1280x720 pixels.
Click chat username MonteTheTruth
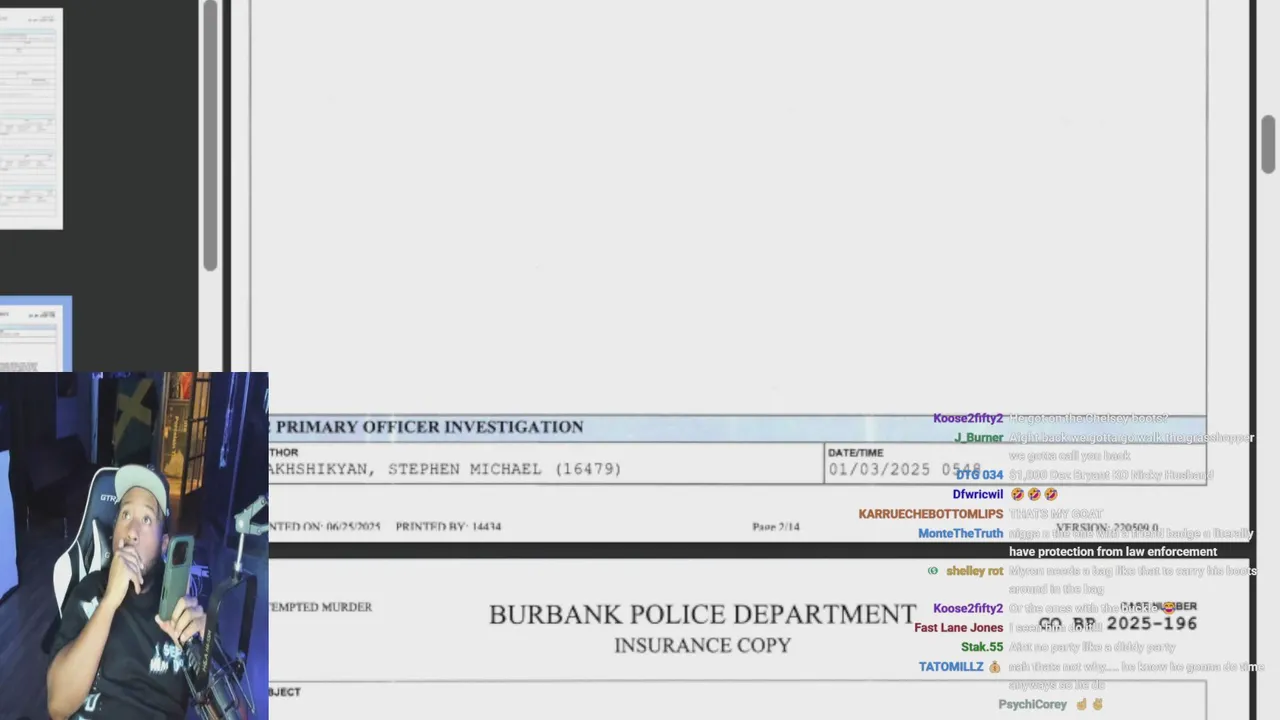(x=960, y=533)
